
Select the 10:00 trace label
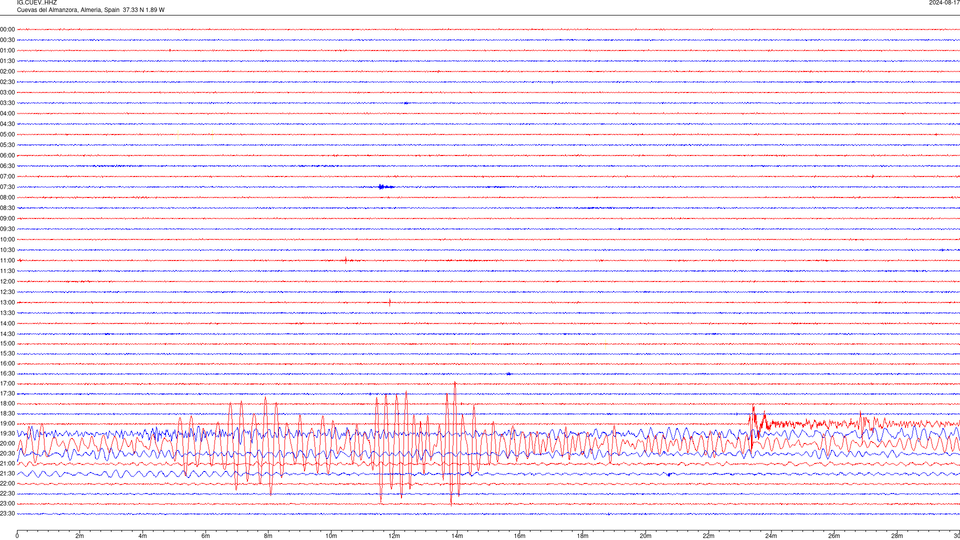pos(7,239)
